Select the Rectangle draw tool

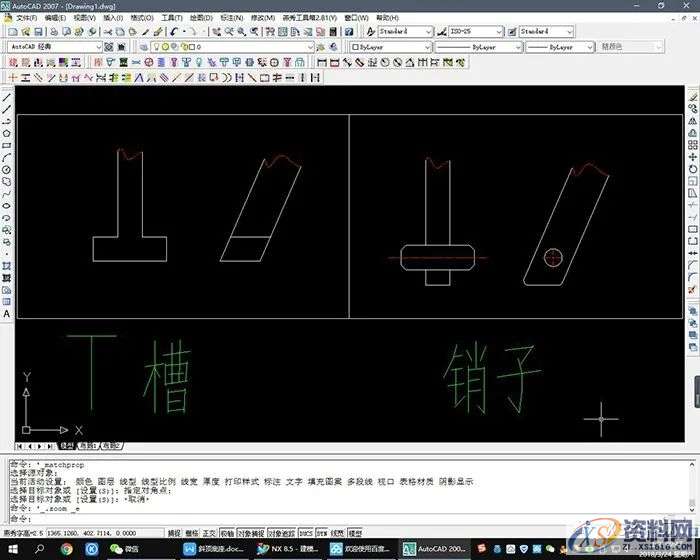tap(7, 146)
